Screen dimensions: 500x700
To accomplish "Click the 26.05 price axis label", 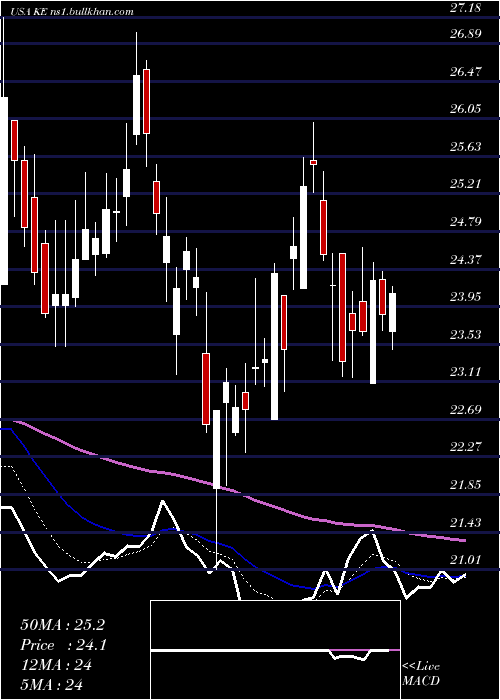I will coord(466,109).
